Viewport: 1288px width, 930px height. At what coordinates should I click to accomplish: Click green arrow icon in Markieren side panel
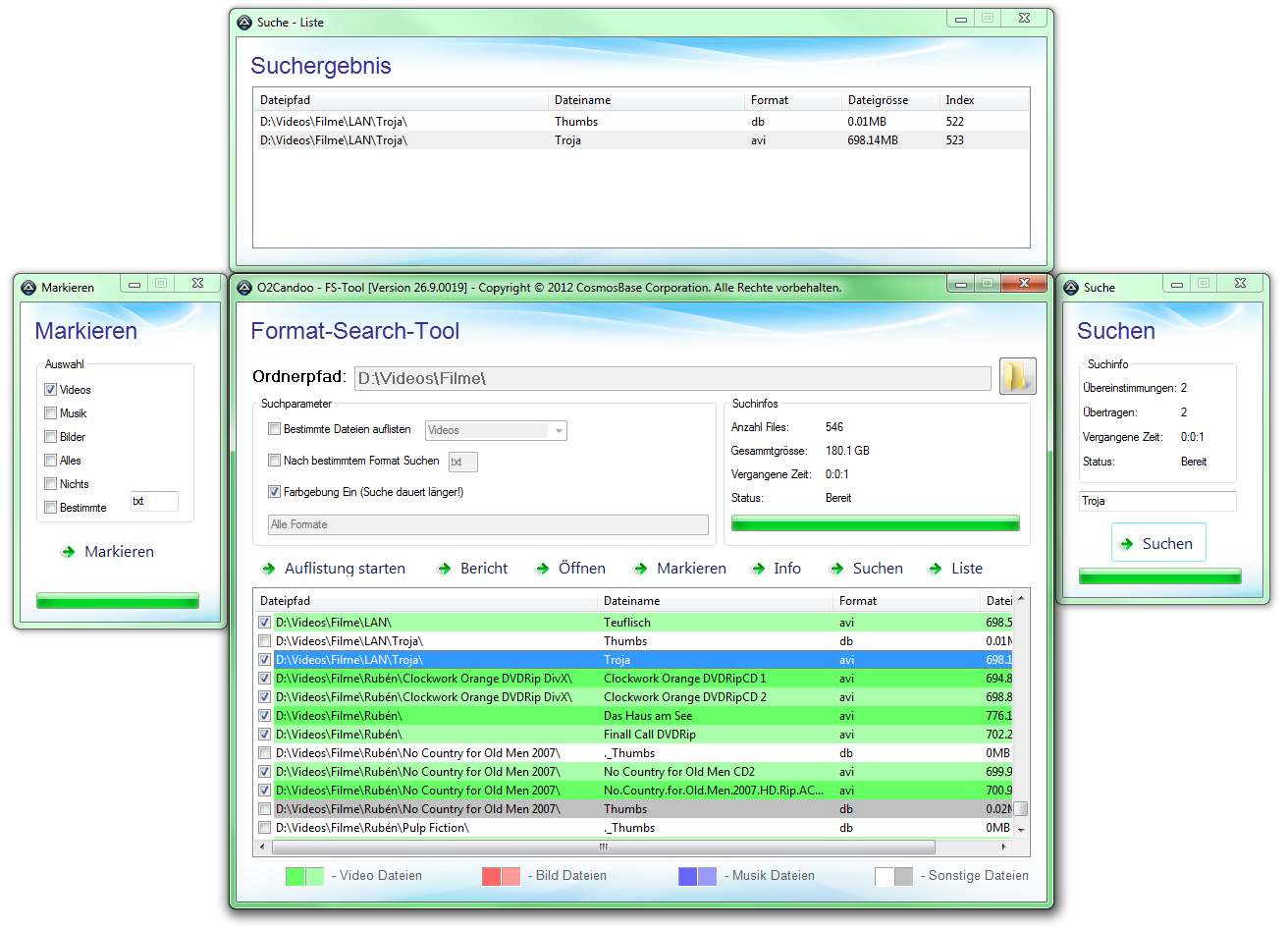click(x=68, y=552)
